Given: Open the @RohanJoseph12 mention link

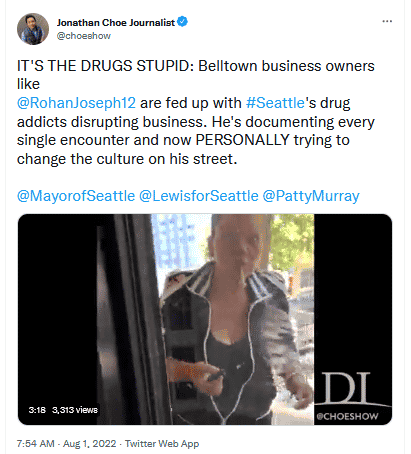Looking at the screenshot, I should click(76, 103).
